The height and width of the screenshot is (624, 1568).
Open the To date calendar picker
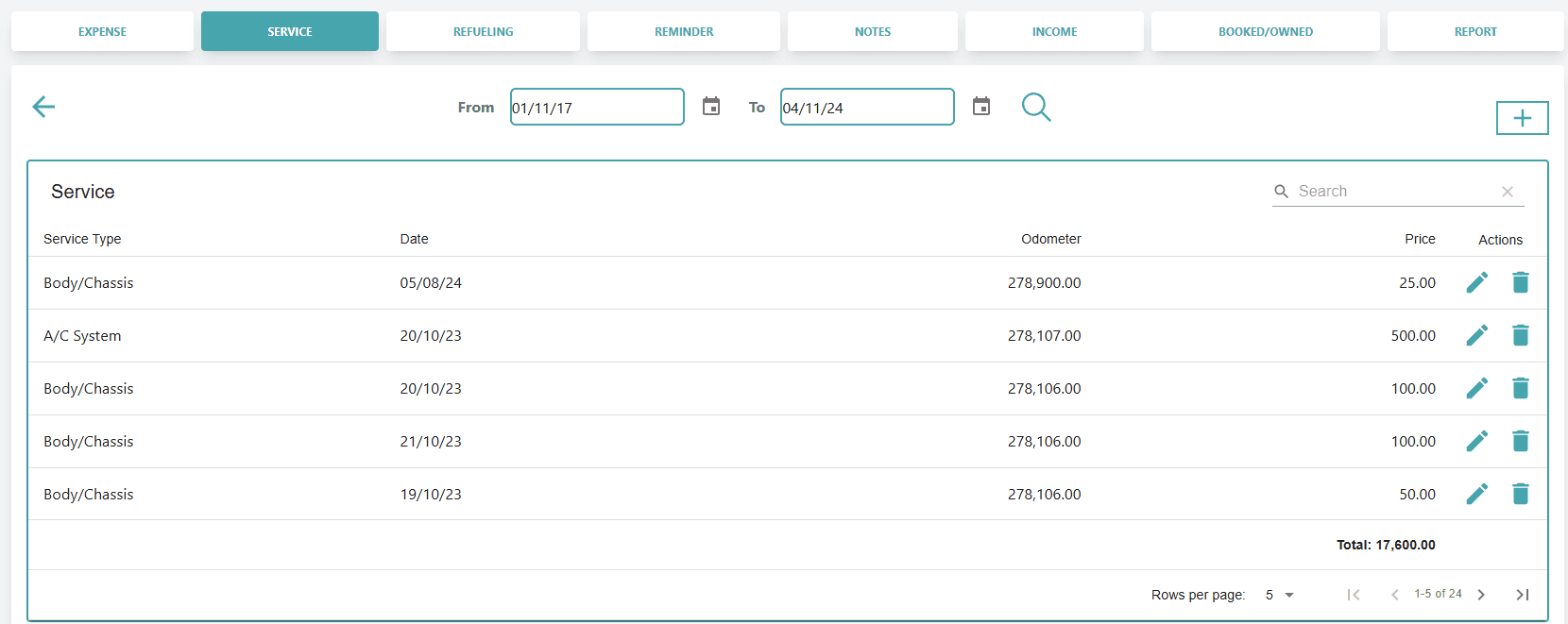coord(981,107)
